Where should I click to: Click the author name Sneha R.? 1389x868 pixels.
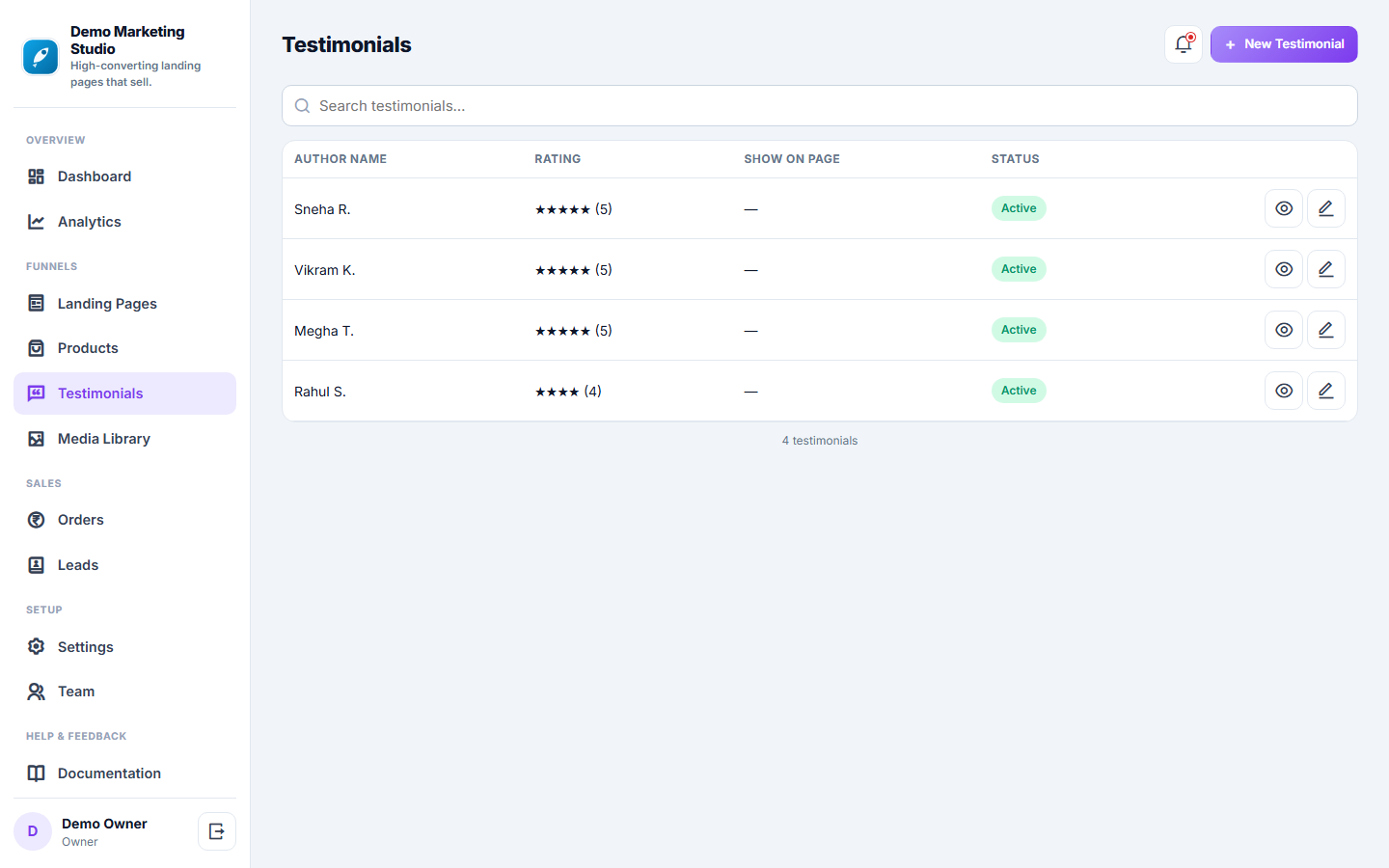pyautogui.click(x=322, y=209)
